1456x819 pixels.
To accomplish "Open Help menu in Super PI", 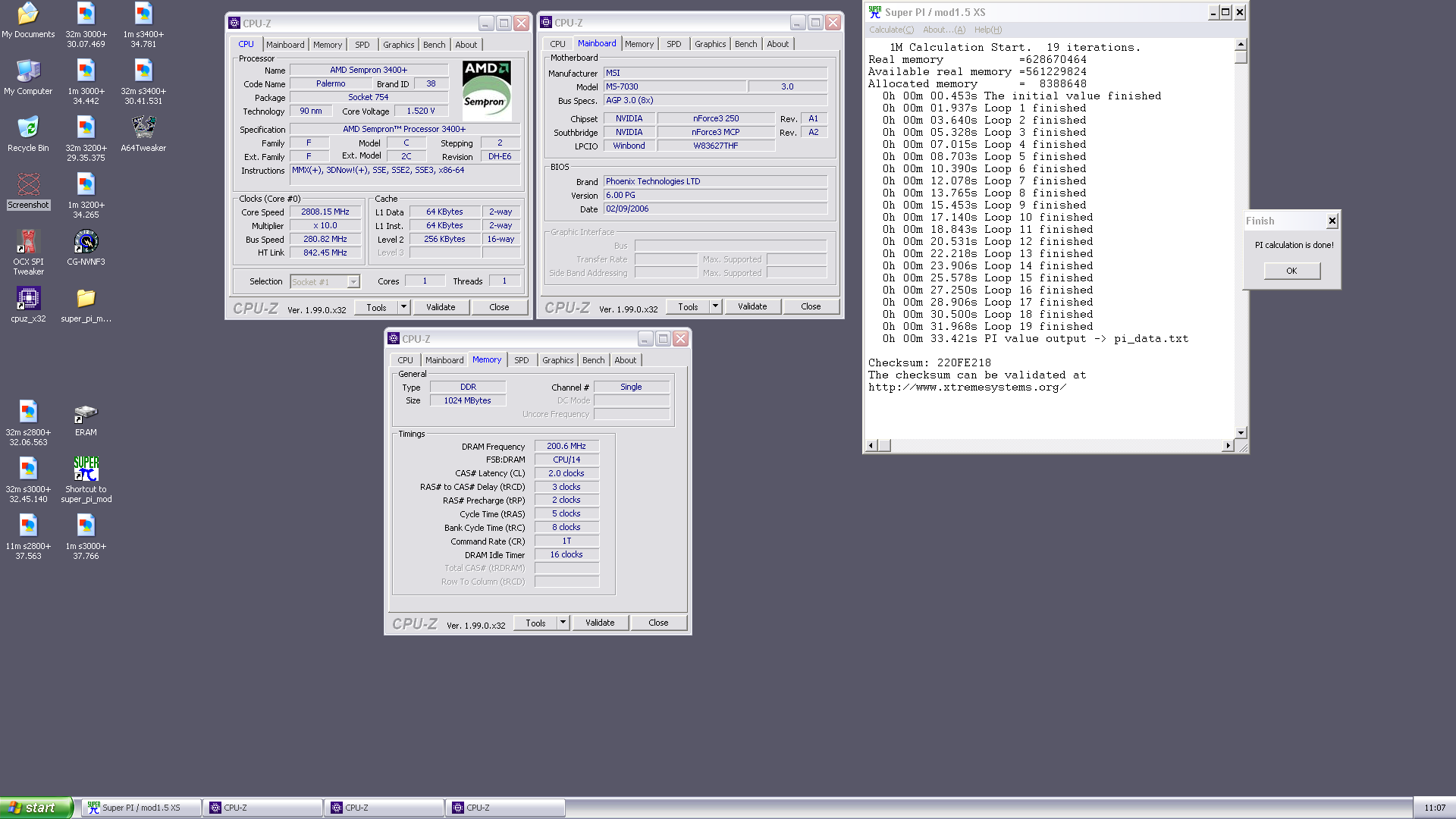I will click(x=988, y=30).
